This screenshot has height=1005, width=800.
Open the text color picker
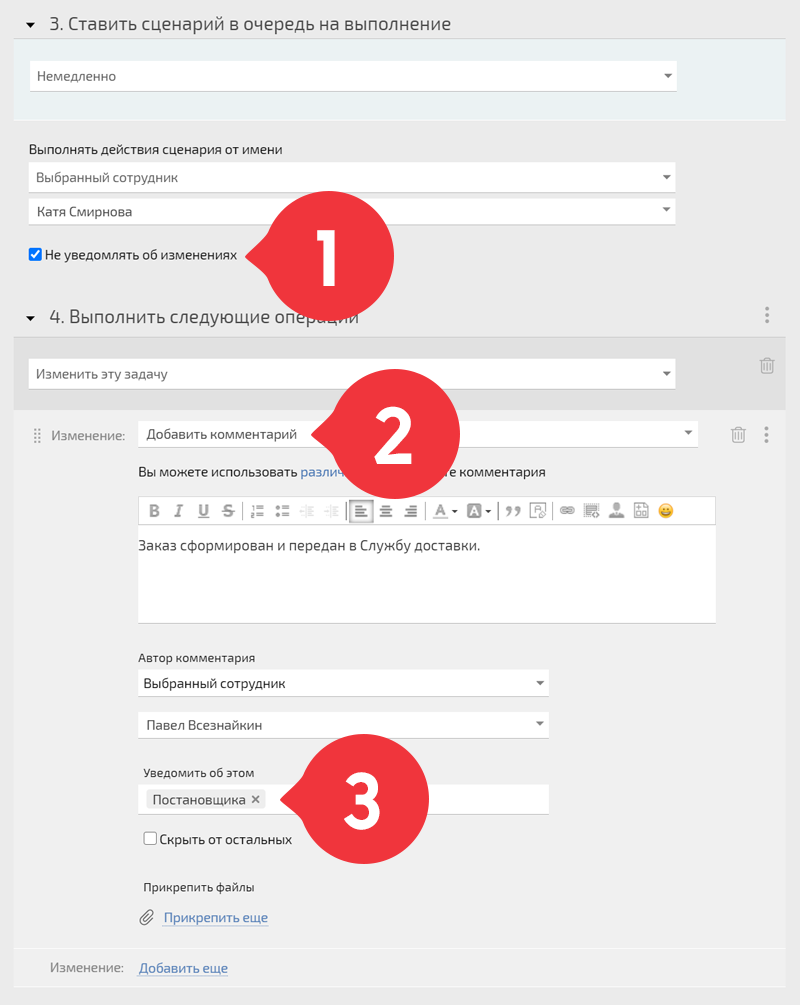445,511
